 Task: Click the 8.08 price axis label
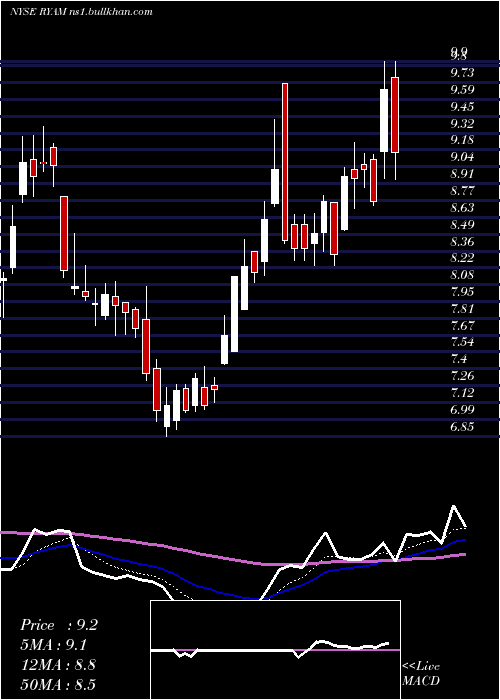462,275
